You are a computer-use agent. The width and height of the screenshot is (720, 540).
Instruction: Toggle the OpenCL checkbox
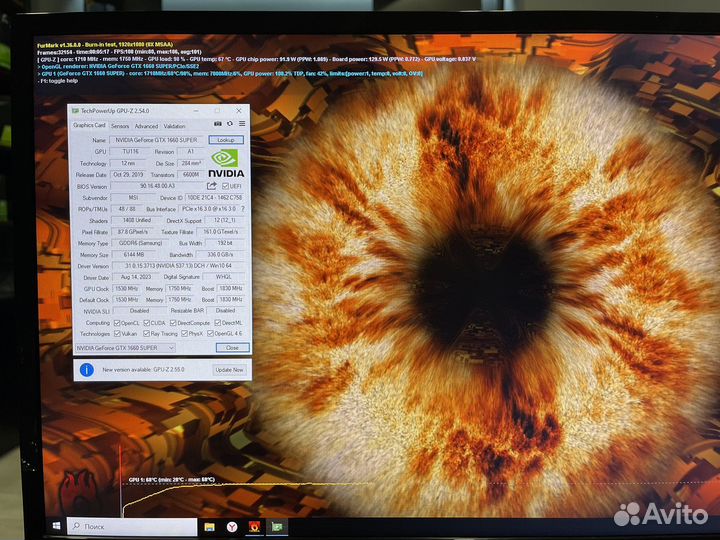pyautogui.click(x=116, y=323)
